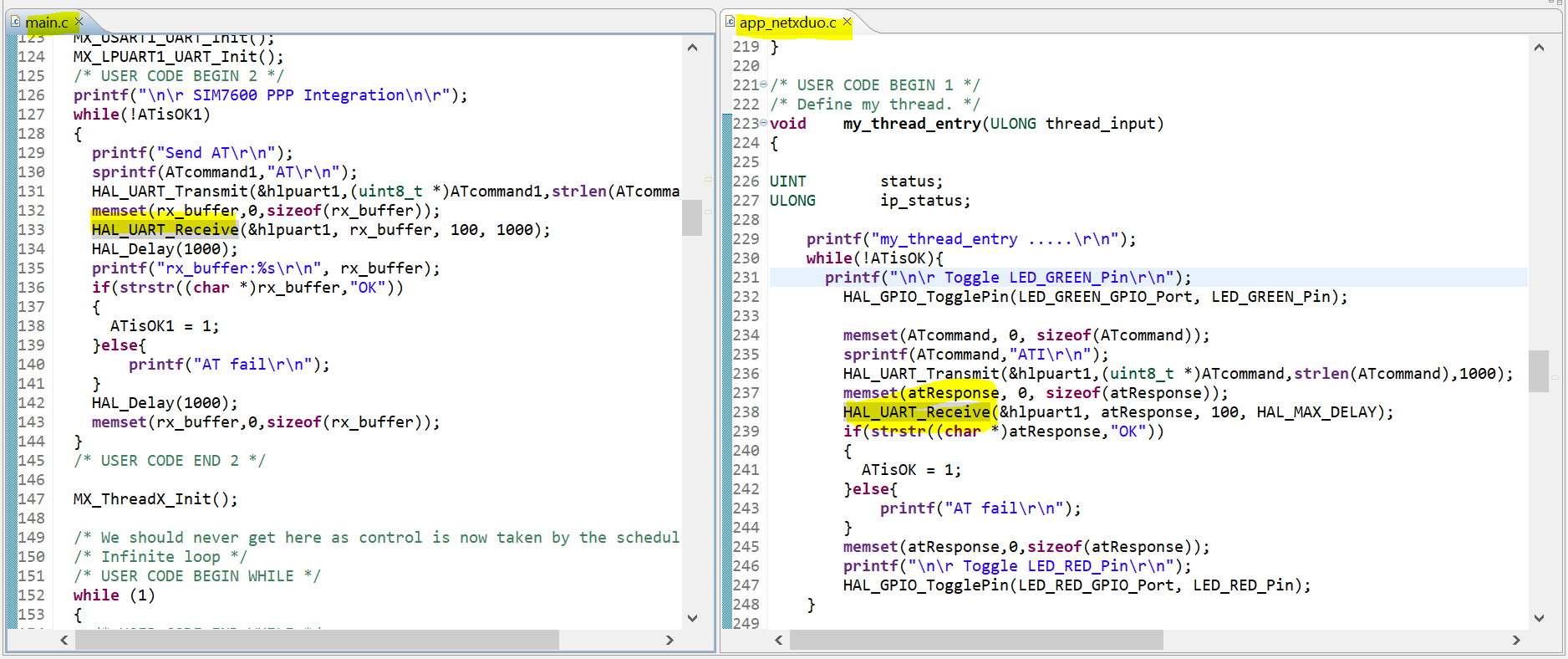Collapse my_thread_entry function at line 223

click(x=763, y=123)
